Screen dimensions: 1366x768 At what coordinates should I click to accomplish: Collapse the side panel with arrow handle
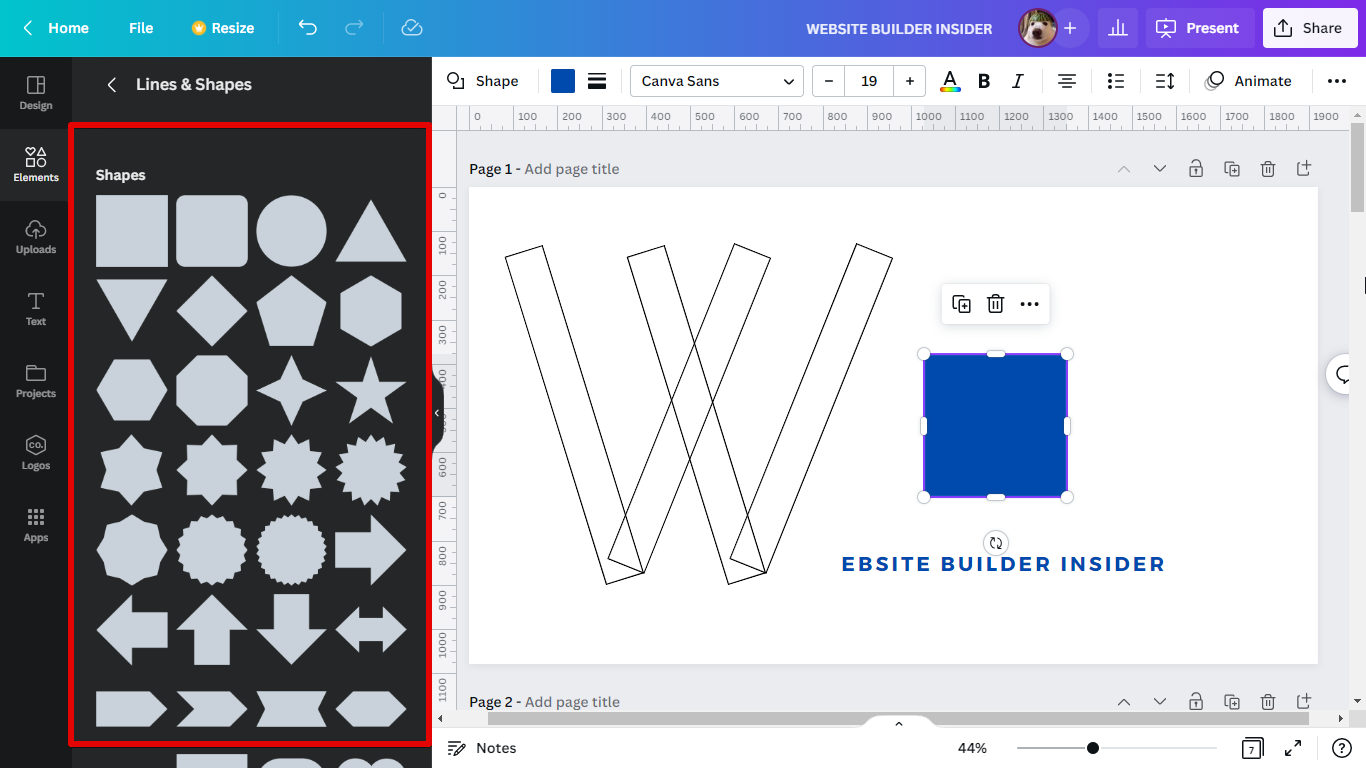(x=437, y=412)
